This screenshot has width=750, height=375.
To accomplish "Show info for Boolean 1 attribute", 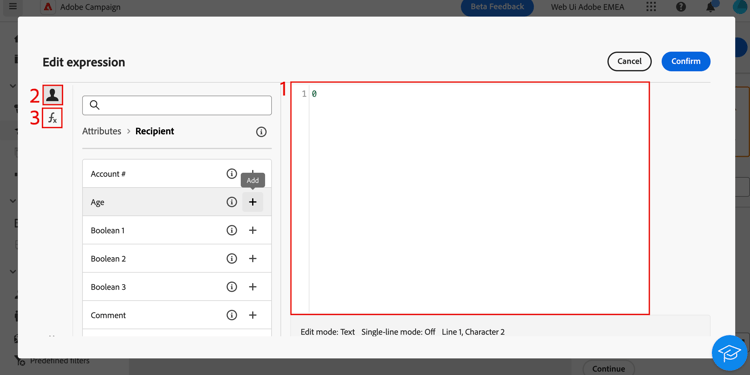I will click(x=232, y=231).
